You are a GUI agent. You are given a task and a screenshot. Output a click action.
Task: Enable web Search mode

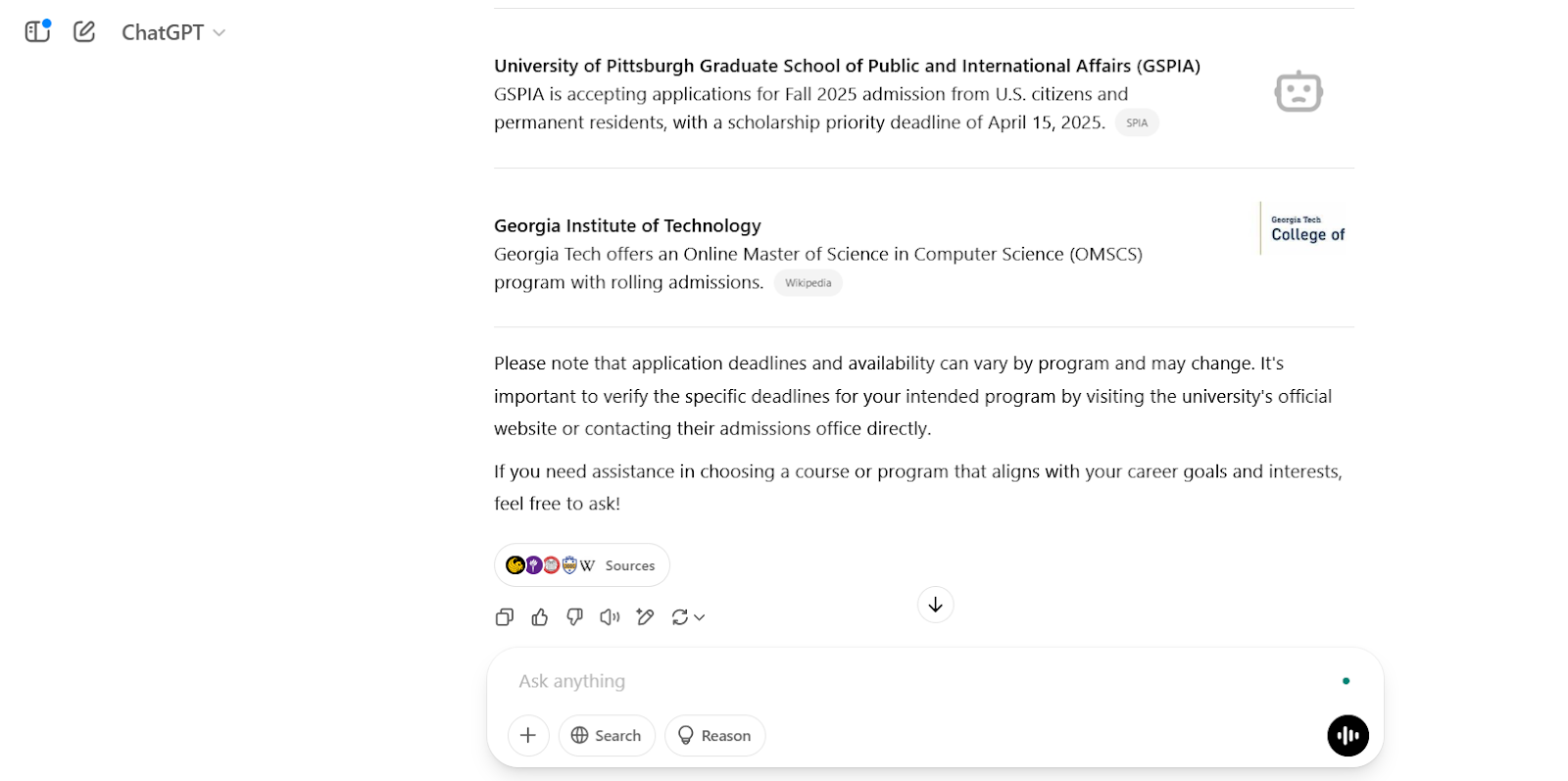click(606, 735)
